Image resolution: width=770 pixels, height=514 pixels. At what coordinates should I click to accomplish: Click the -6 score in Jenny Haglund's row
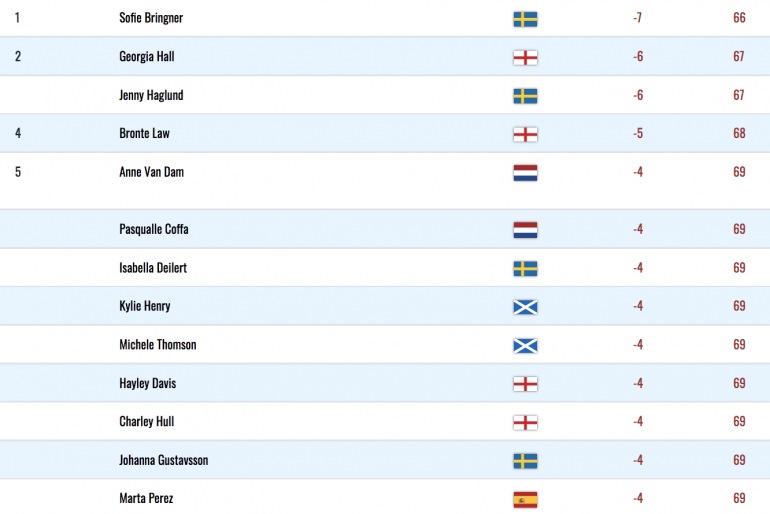638,95
